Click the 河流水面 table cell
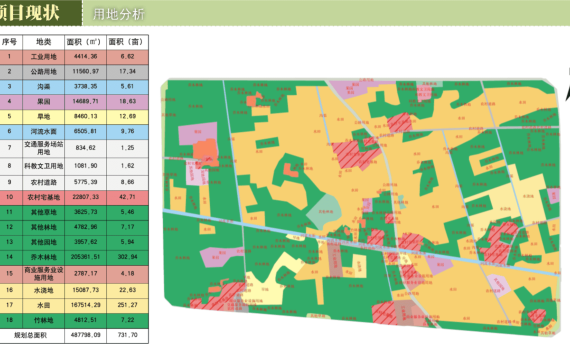This screenshot has width=570, height=360. point(44,132)
